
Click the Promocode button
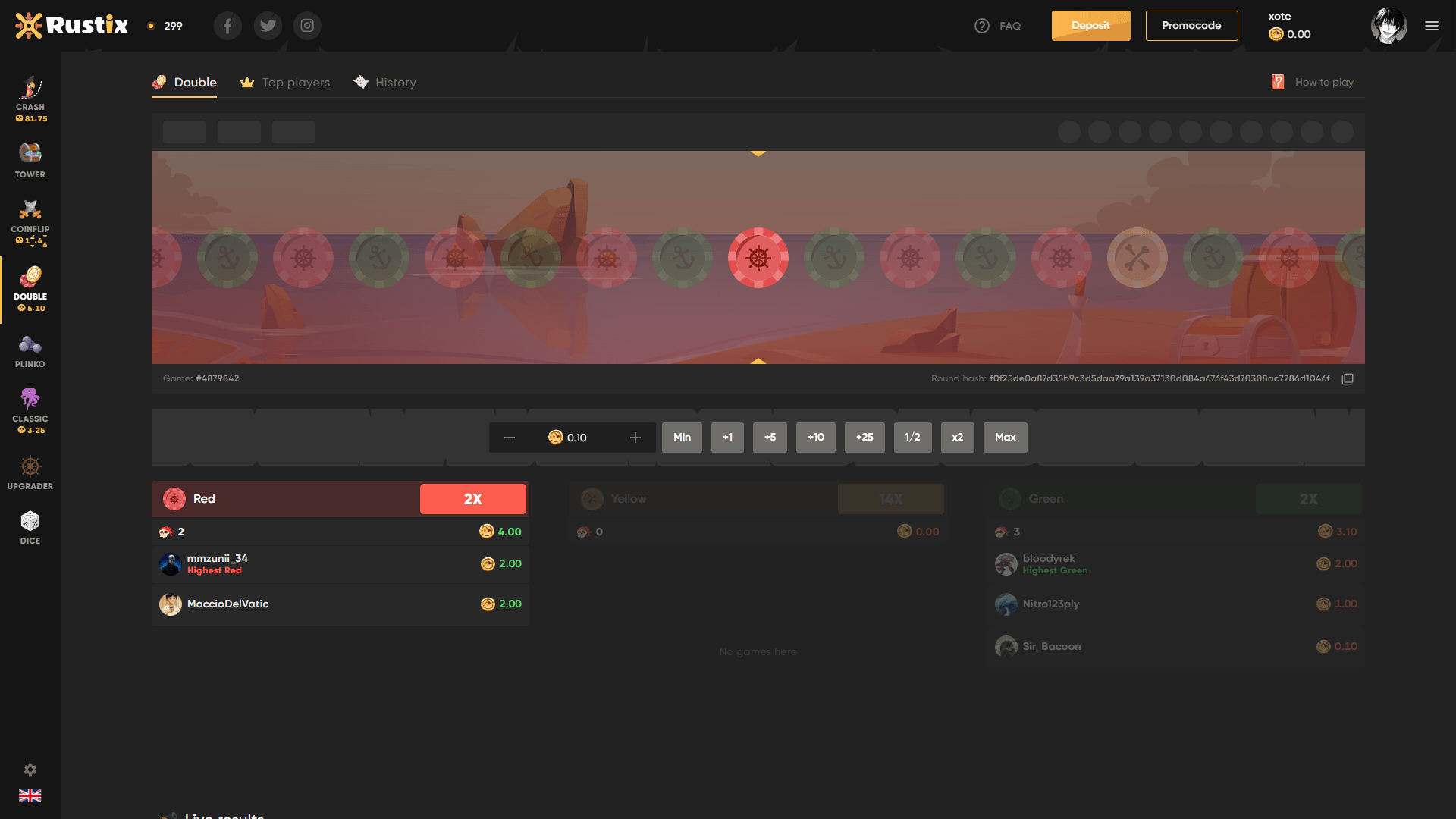[x=1192, y=26]
